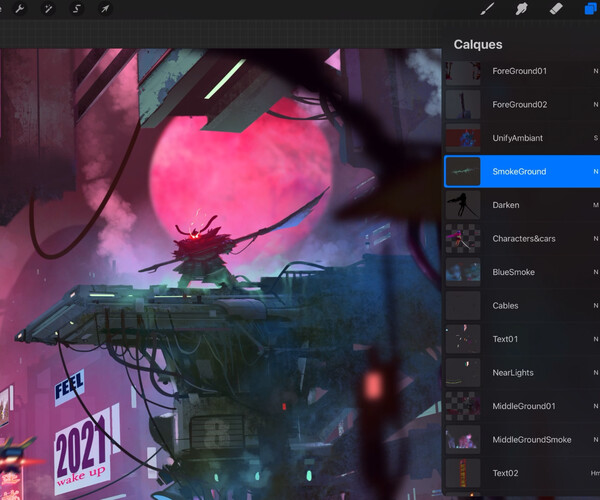The height and width of the screenshot is (500, 600).
Task: Open UnifyAmbiant blend mode S
Action: 595,138
